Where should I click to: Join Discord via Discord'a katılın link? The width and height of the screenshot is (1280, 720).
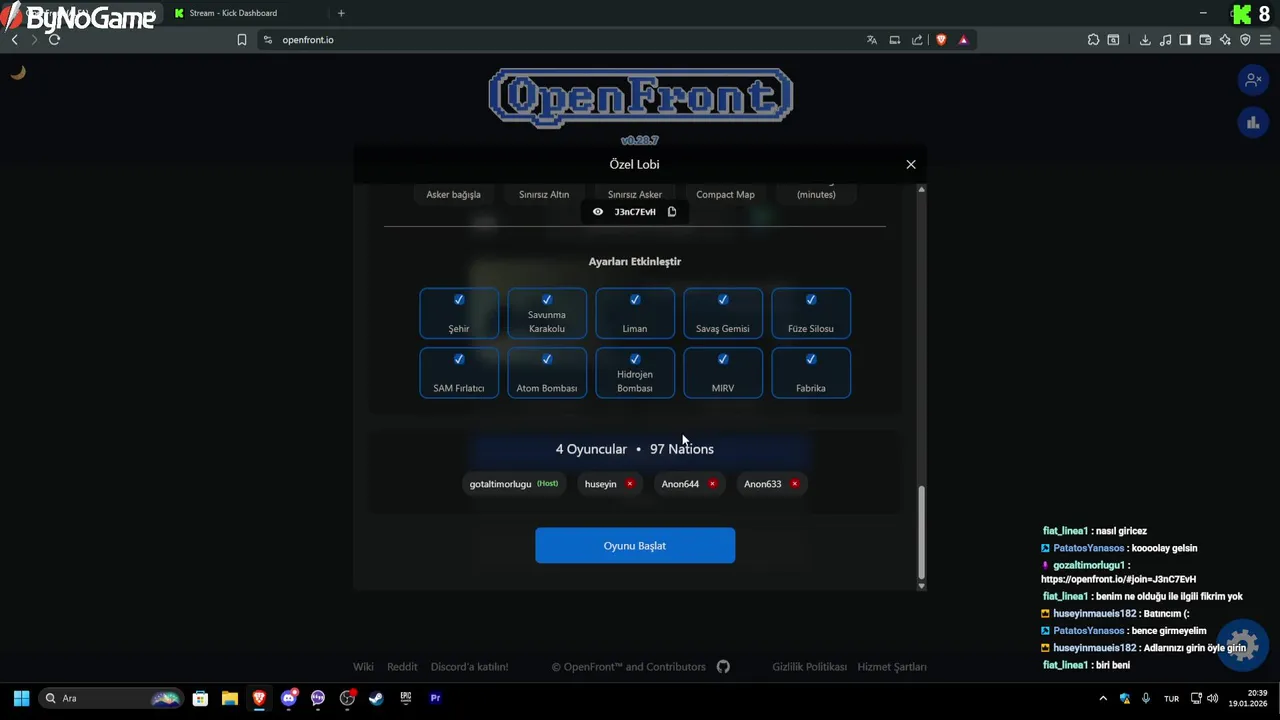pyautogui.click(x=469, y=667)
